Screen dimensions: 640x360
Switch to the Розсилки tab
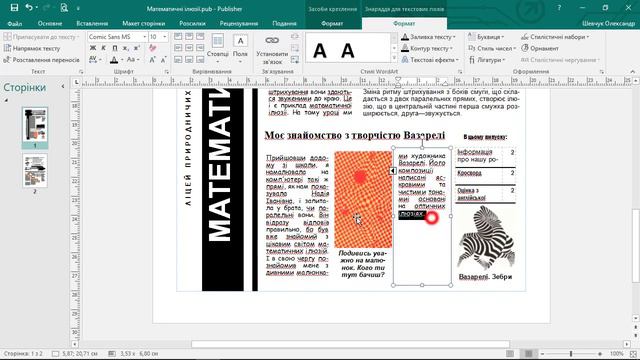coord(192,23)
